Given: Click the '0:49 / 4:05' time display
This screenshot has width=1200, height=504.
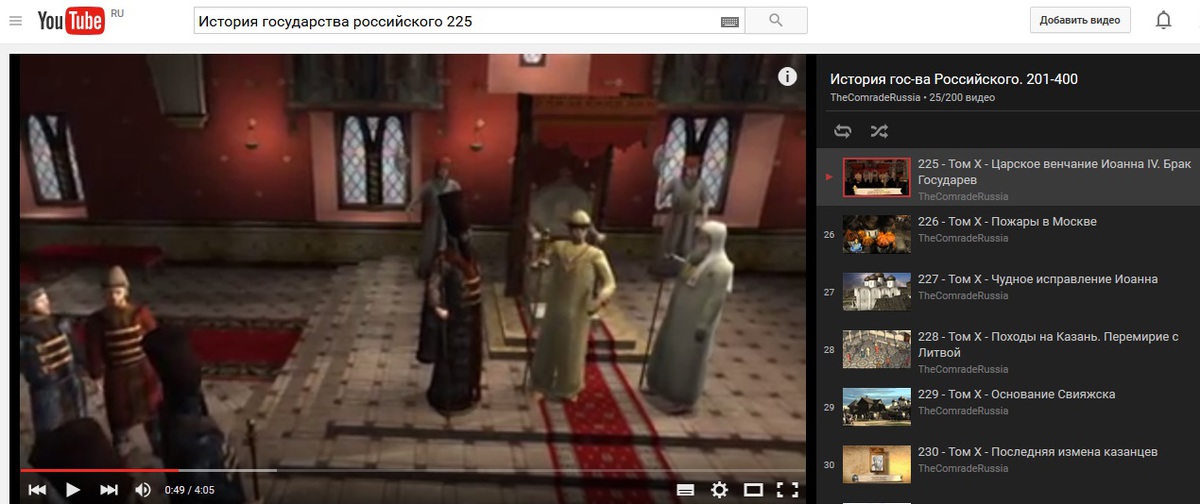Looking at the screenshot, I should tap(190, 490).
